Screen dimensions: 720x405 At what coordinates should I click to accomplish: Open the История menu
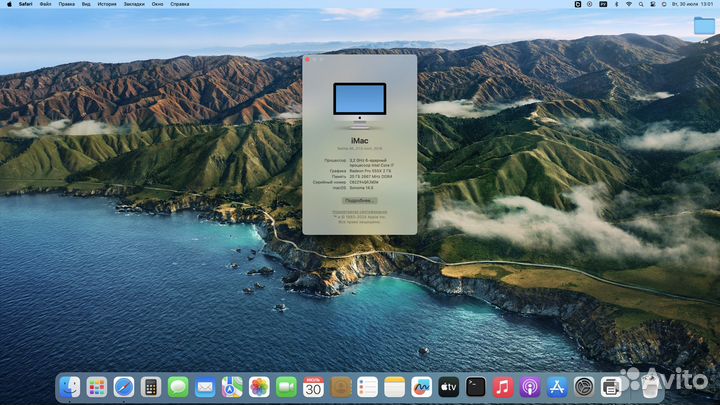[107, 4]
